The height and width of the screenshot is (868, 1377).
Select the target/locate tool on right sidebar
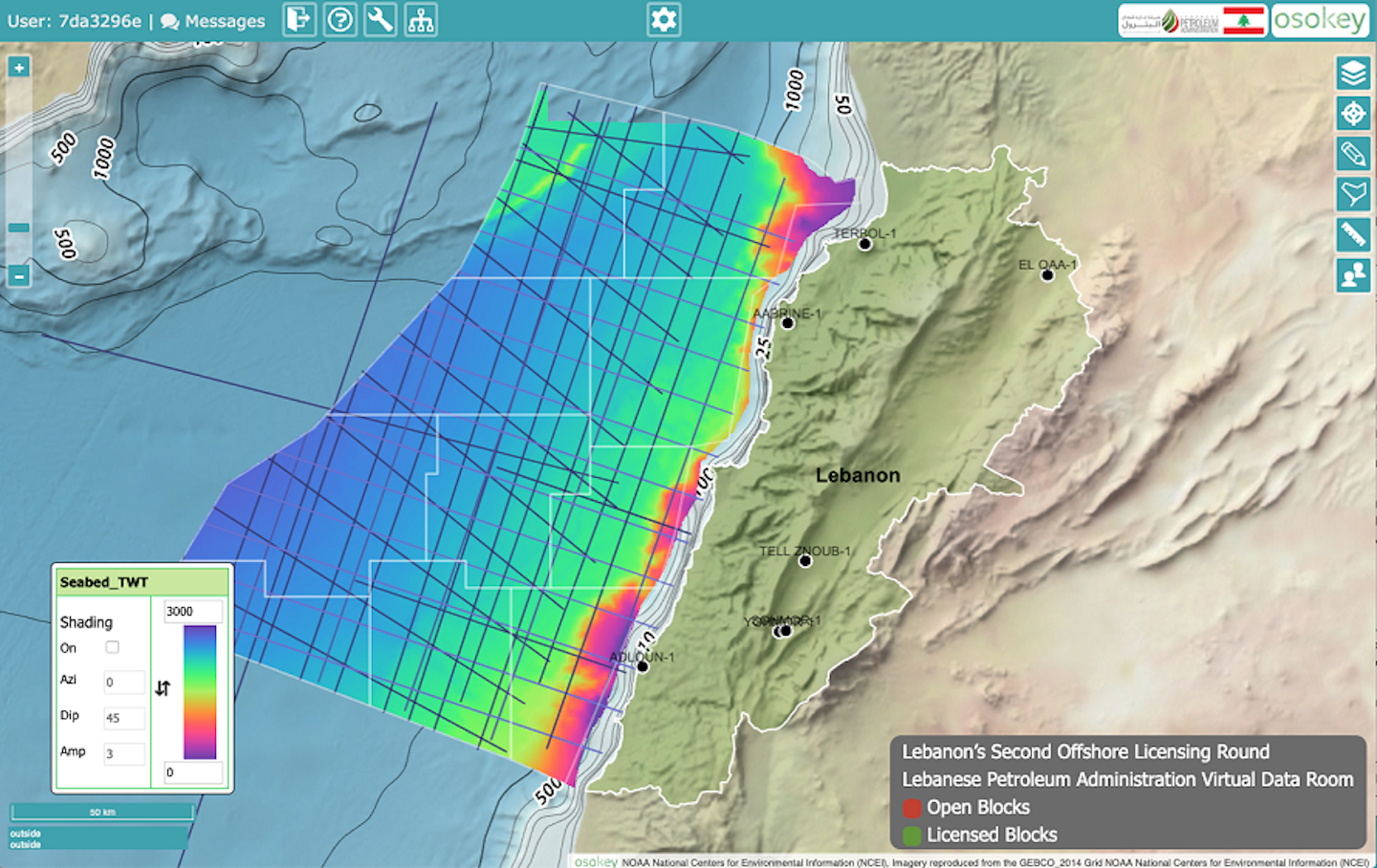(1352, 113)
